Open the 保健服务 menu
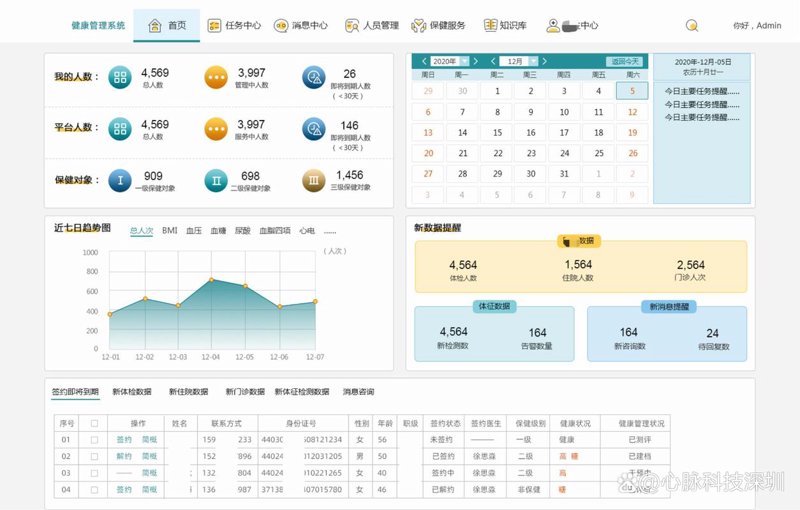Screen dimensions: 800x510 point(439,26)
